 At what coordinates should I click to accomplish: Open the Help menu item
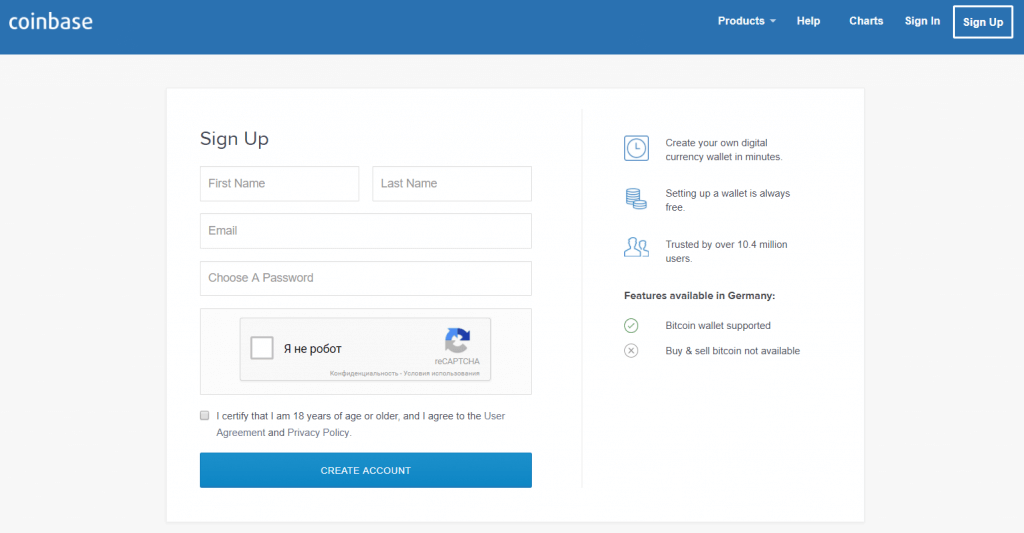coord(808,21)
